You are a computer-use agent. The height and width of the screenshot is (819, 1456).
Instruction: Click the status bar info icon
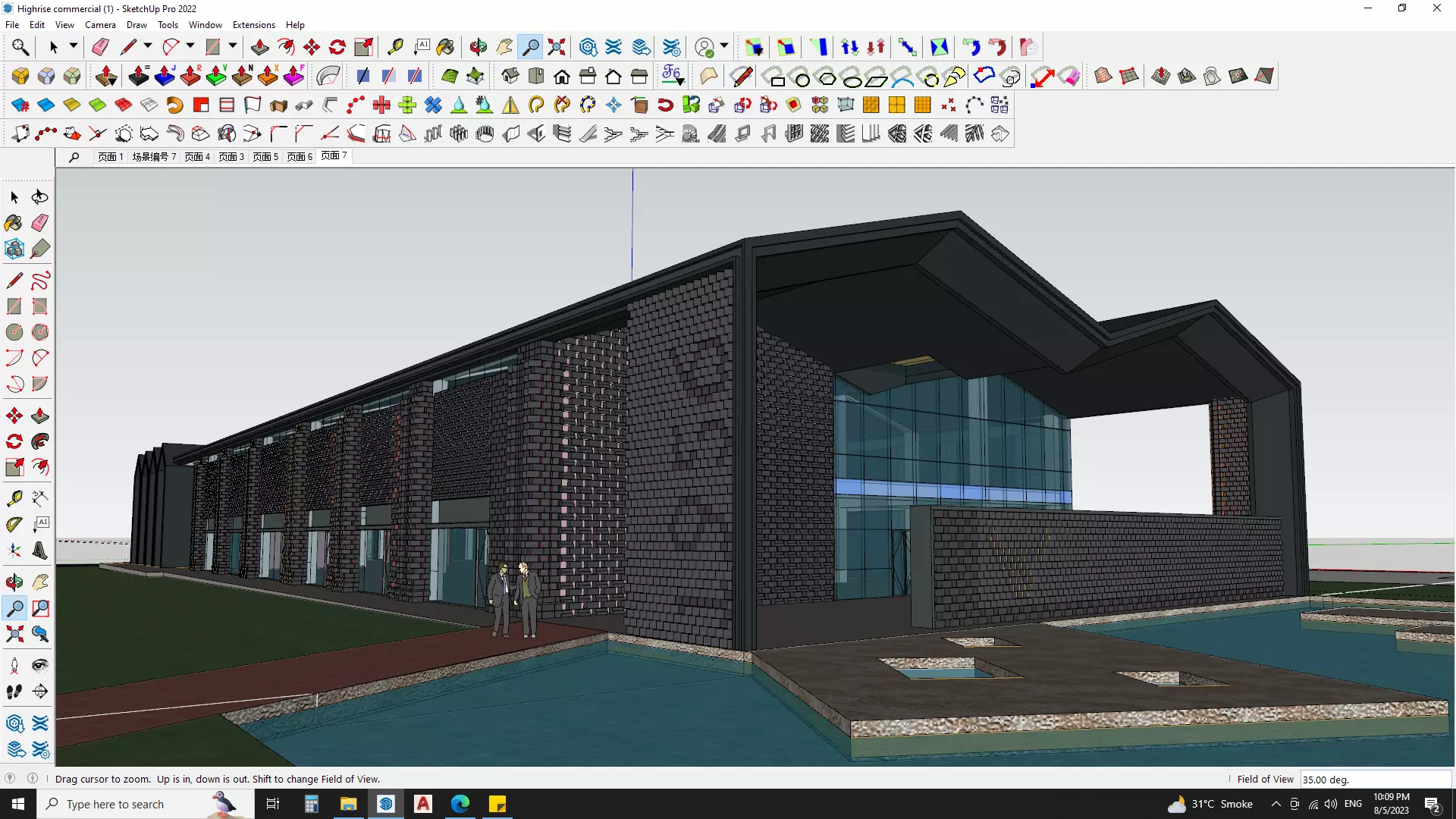point(33,779)
